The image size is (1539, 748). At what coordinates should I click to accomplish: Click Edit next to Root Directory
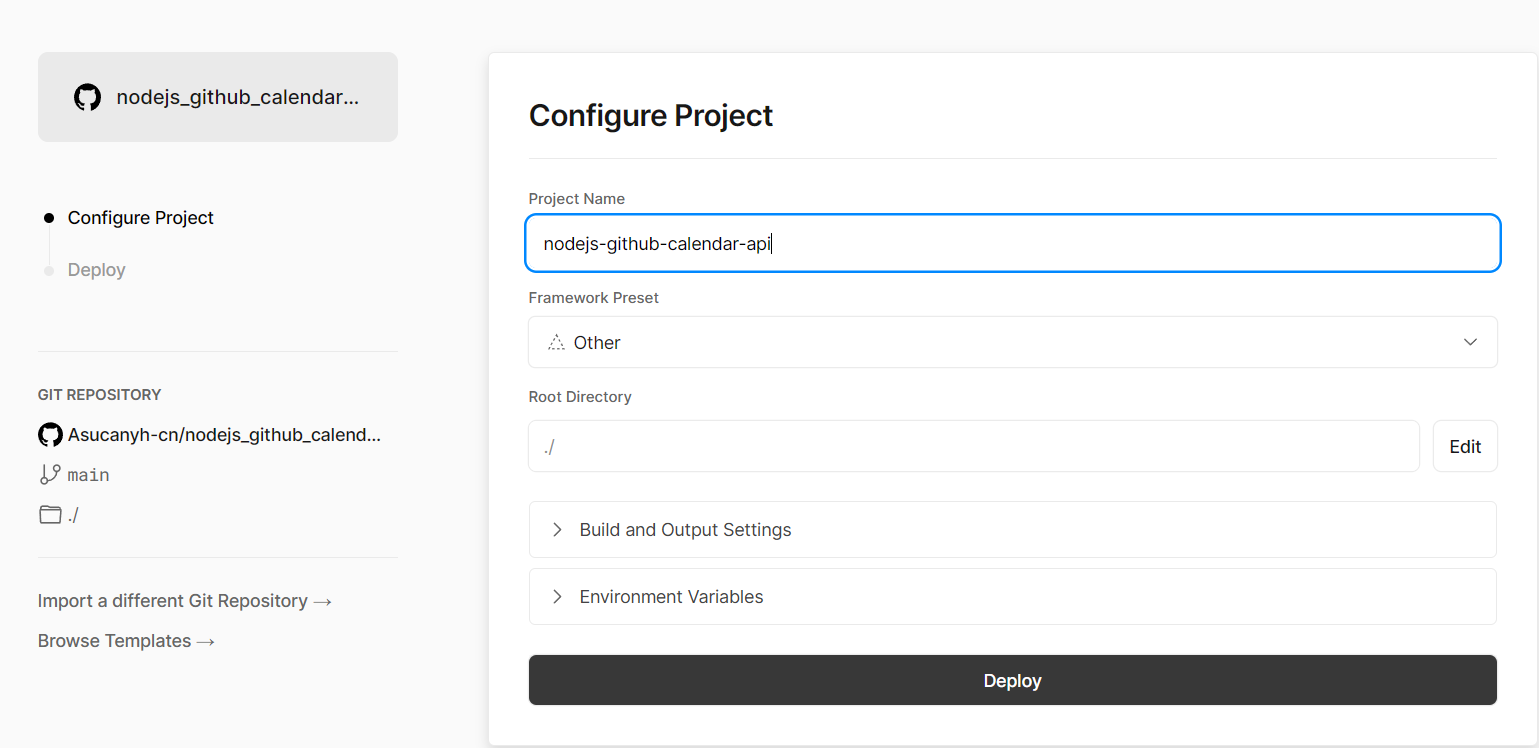click(x=1465, y=447)
